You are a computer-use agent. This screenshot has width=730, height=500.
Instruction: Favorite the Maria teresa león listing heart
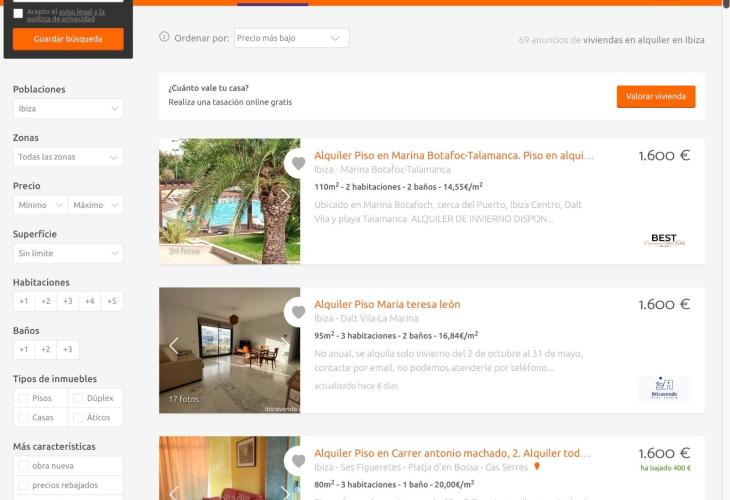point(298,312)
